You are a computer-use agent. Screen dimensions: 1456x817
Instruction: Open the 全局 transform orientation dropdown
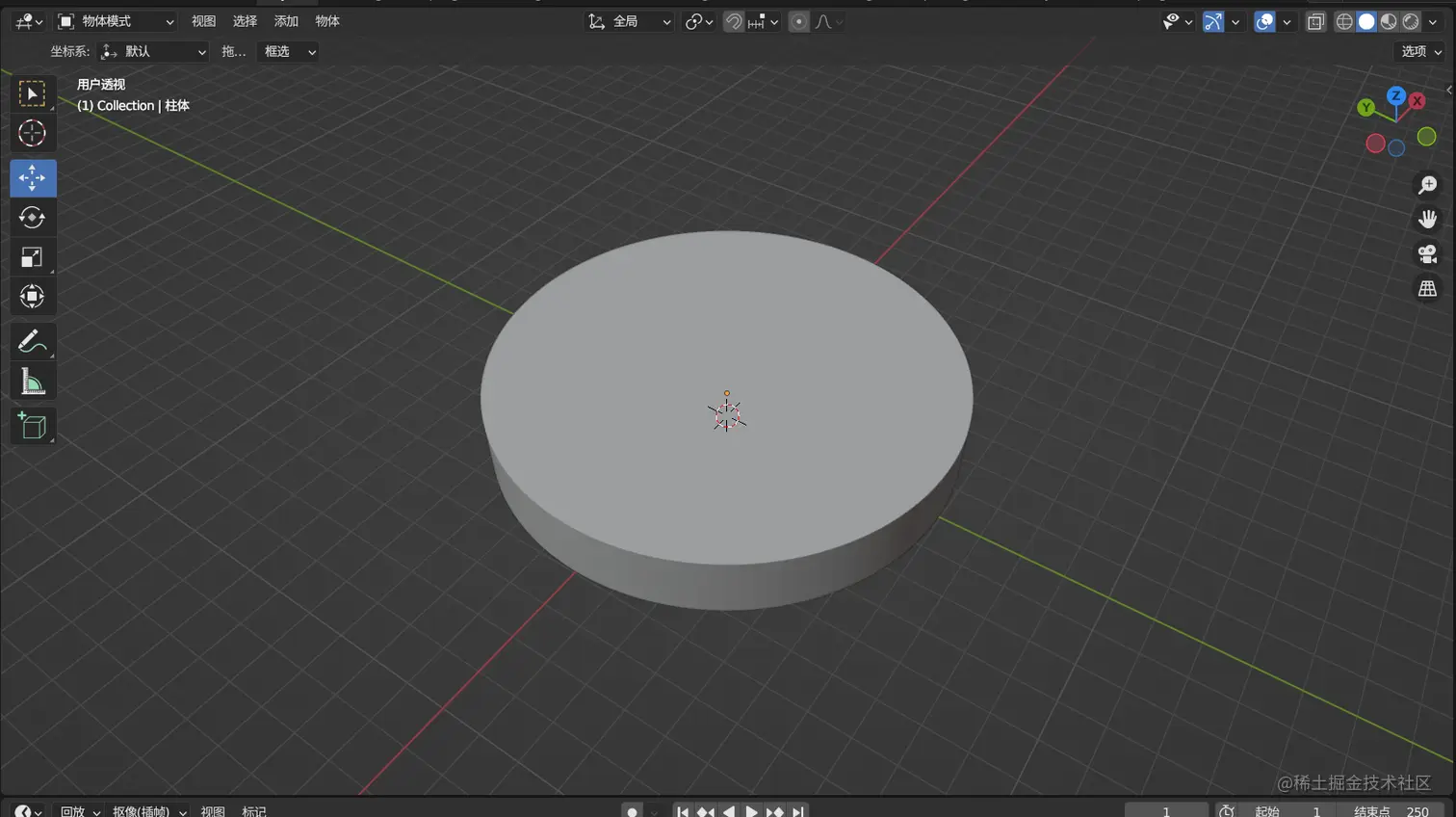[x=629, y=21]
